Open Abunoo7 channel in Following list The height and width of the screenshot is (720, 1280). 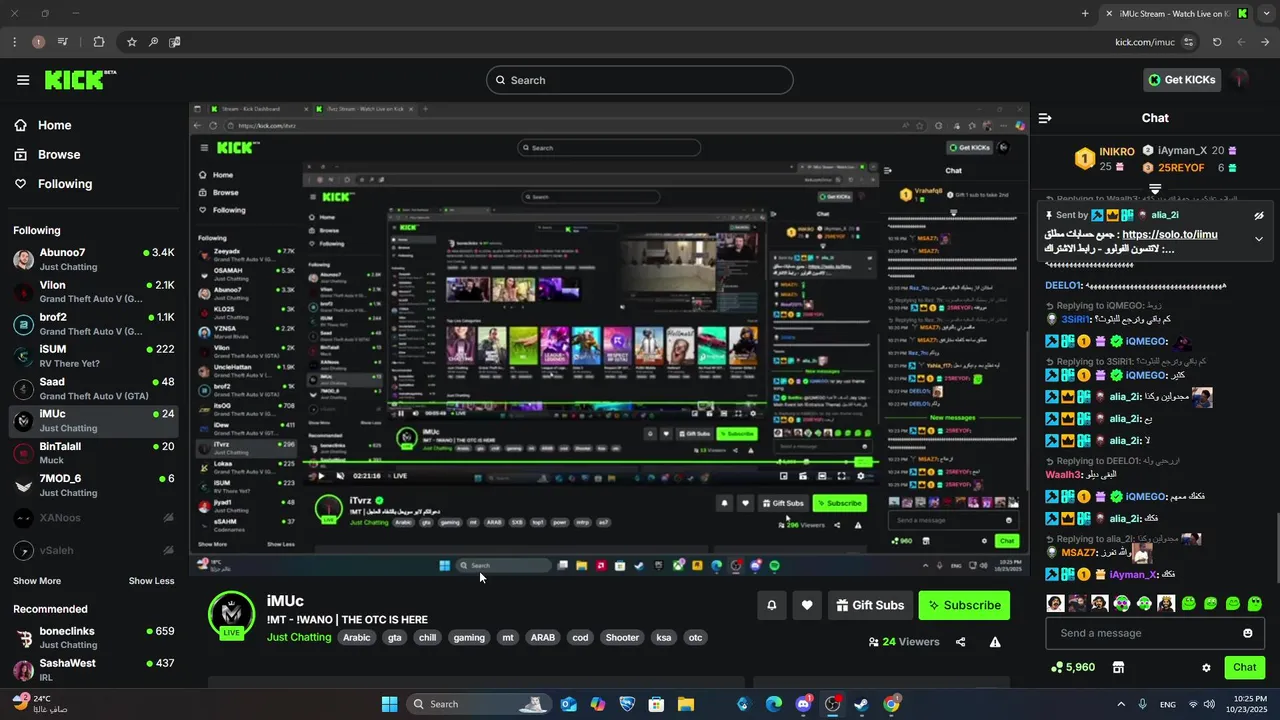point(94,259)
